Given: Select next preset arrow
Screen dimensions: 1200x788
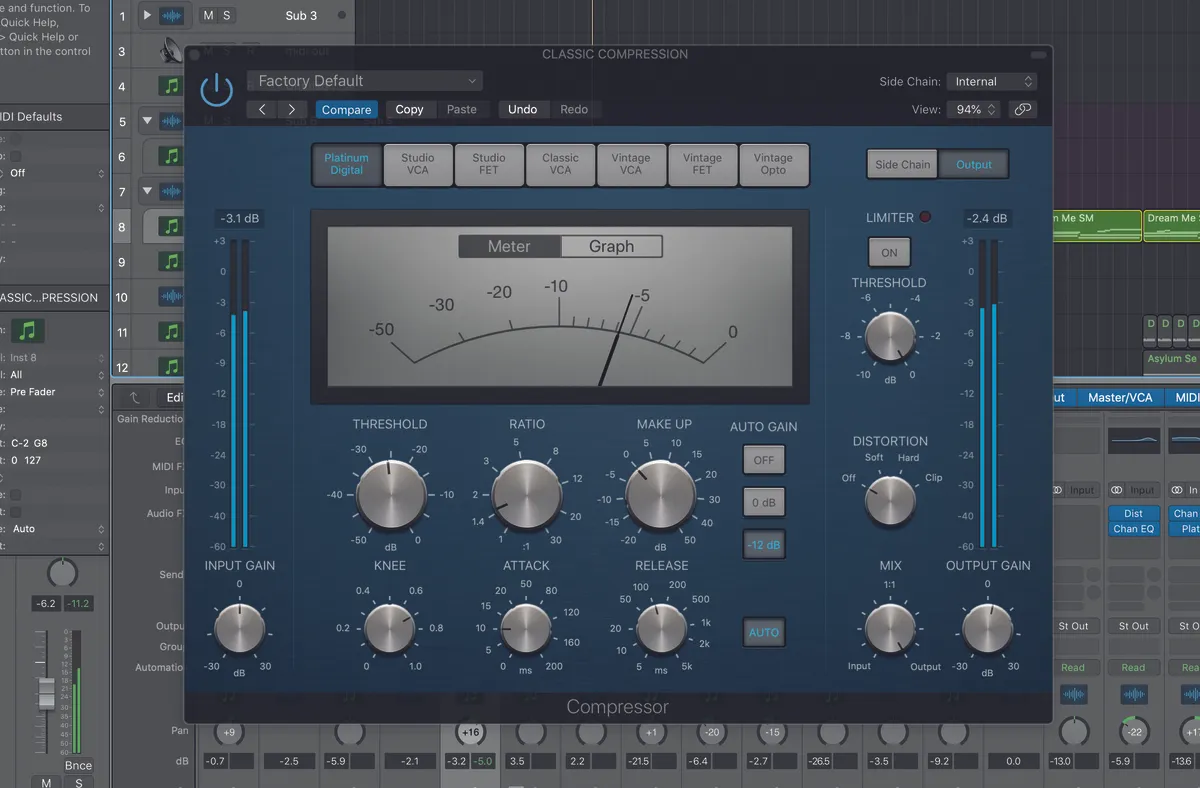Looking at the screenshot, I should coord(292,110).
